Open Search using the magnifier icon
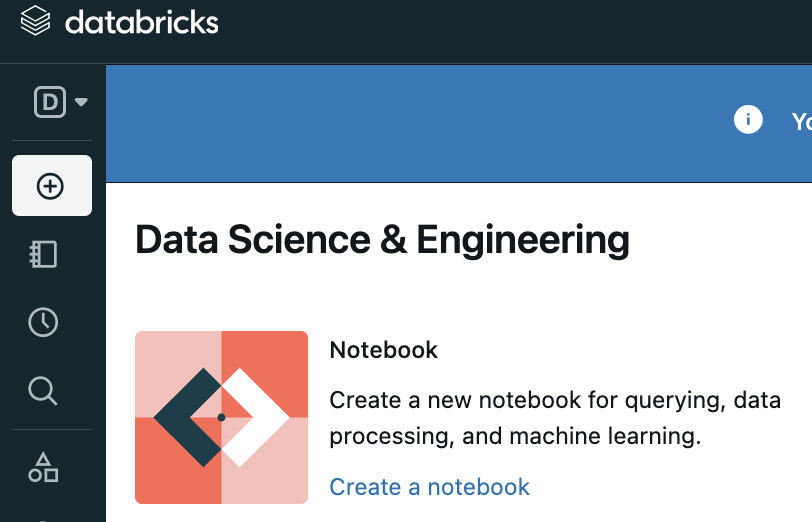Viewport: 812px width, 522px height. 42,390
